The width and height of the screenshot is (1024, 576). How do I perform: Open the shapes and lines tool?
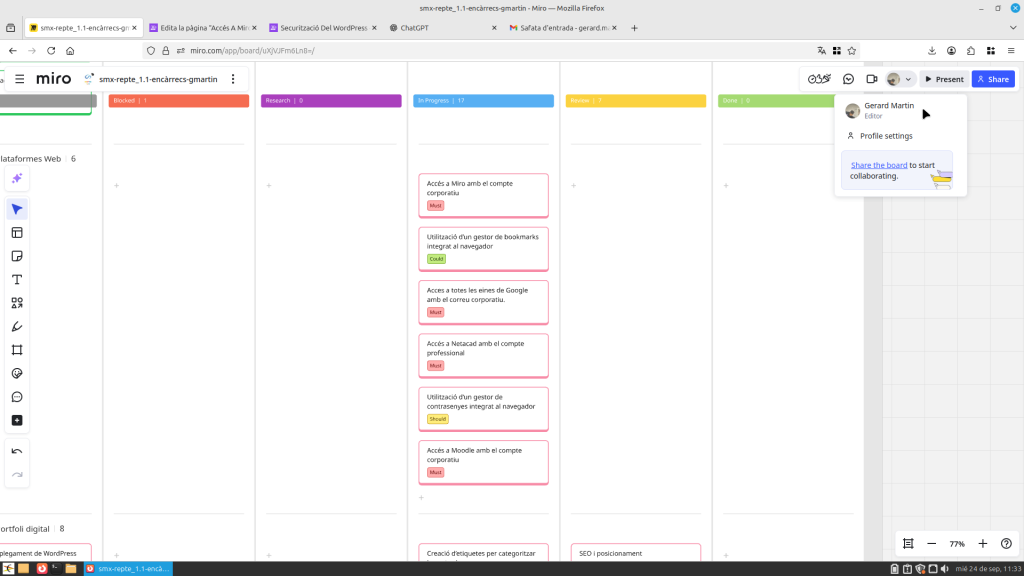tap(17, 303)
